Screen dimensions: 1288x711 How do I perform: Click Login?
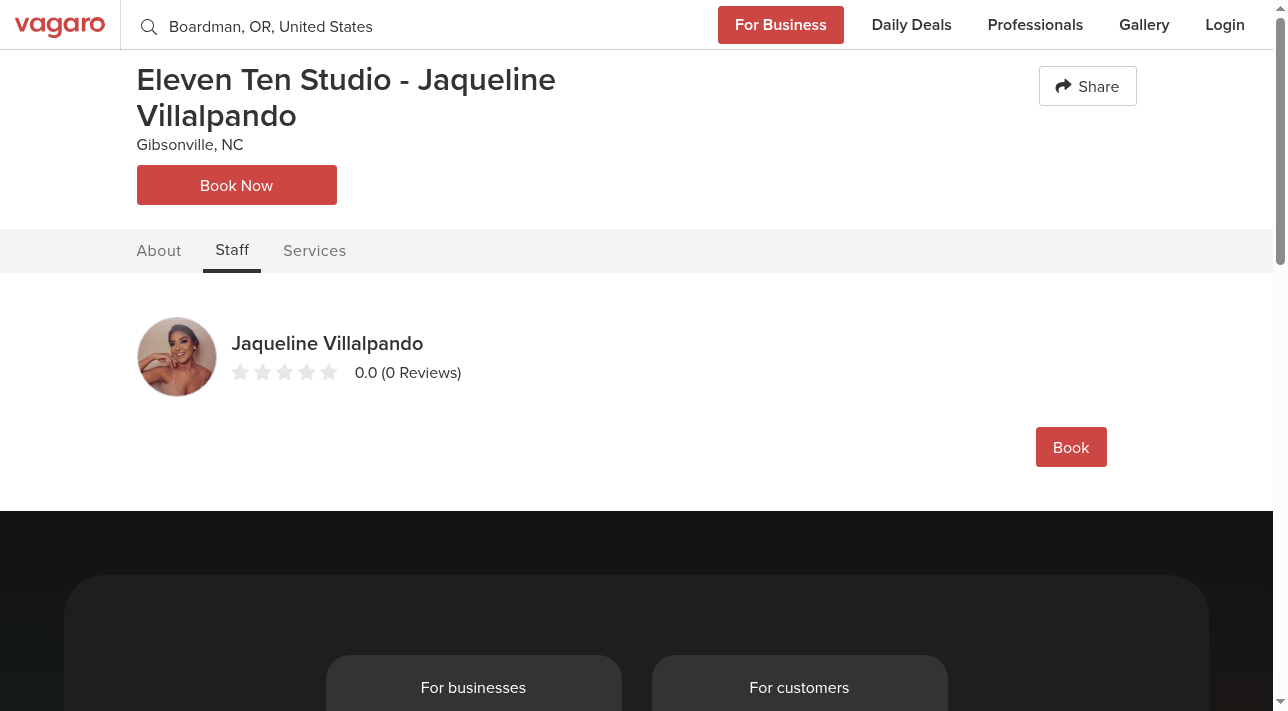click(1225, 25)
